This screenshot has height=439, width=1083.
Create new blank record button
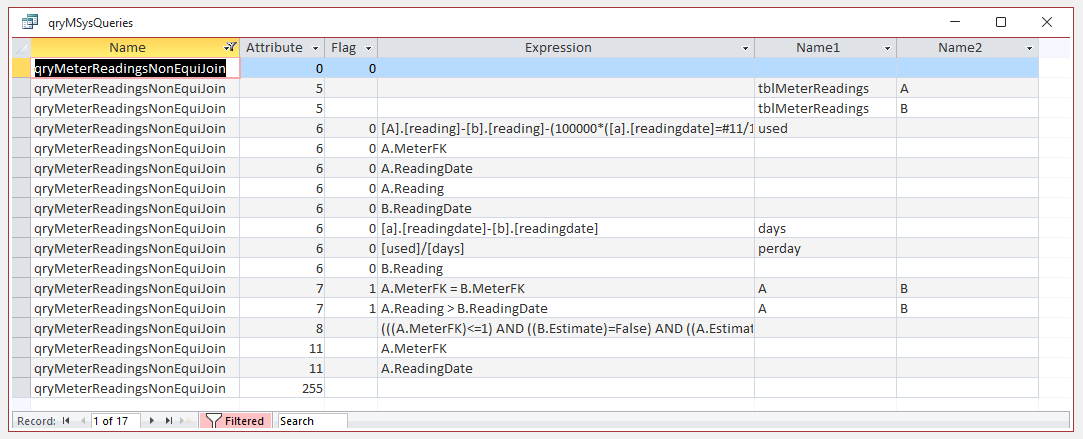pyautogui.click(x=186, y=420)
